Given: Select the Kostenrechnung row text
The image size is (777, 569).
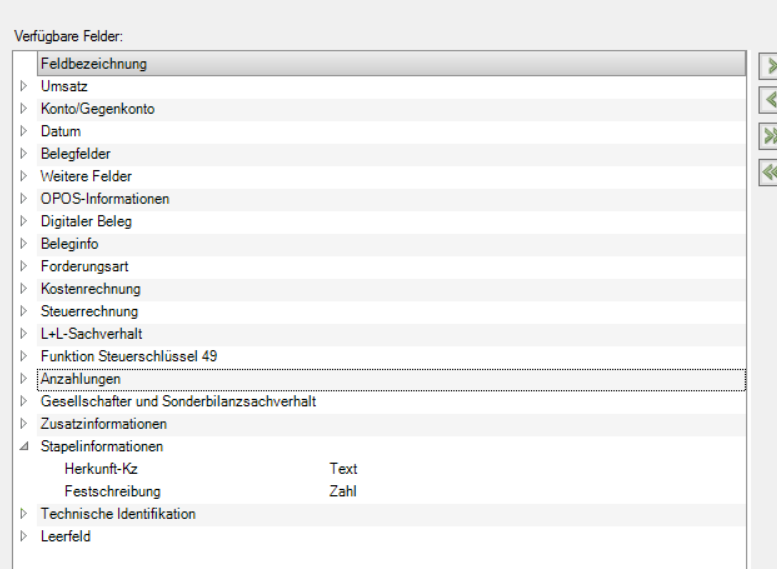Looking at the screenshot, I should [91, 288].
